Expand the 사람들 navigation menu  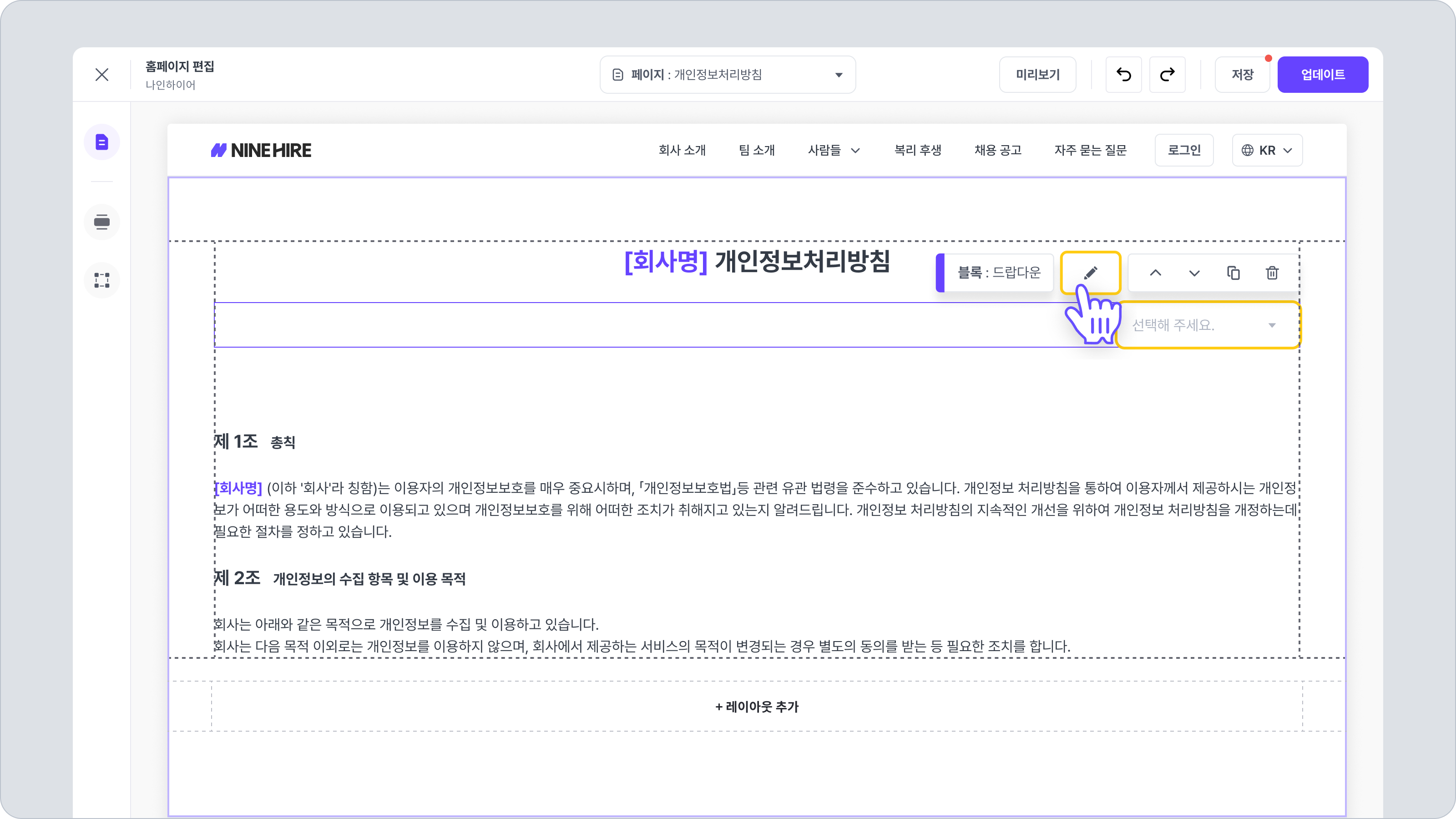(833, 150)
